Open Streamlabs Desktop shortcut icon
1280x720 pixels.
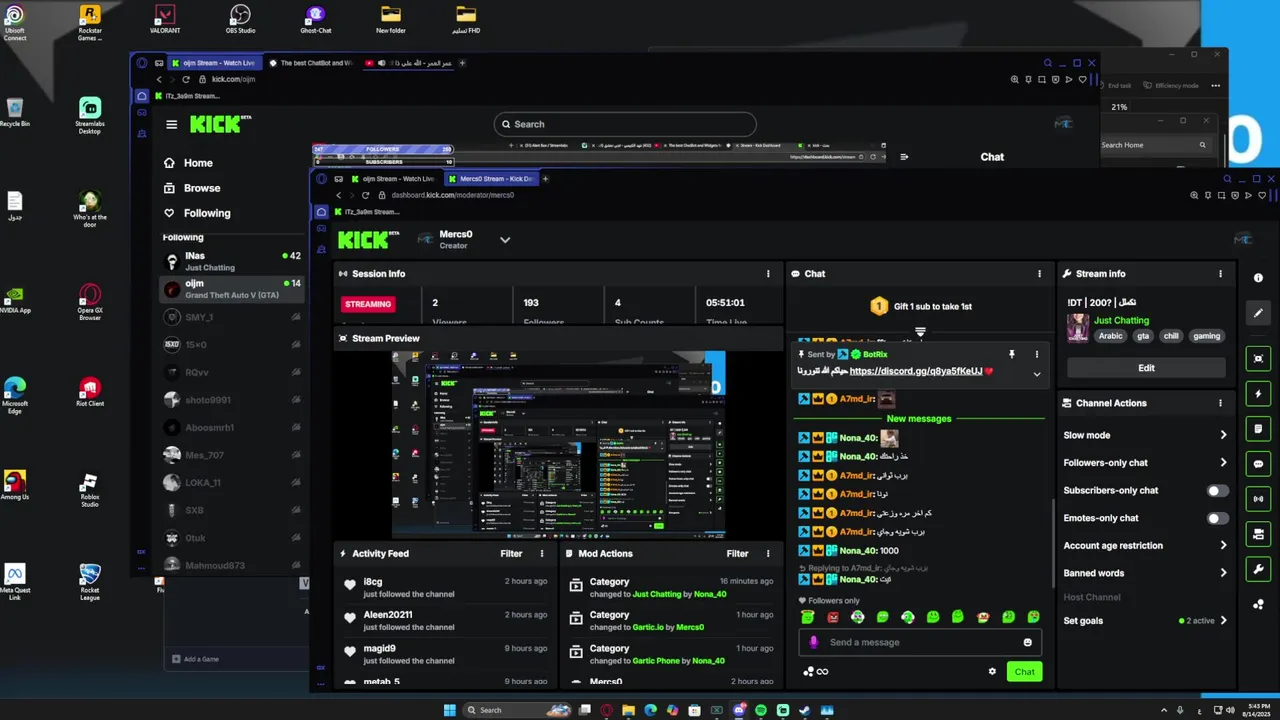pyautogui.click(x=90, y=115)
